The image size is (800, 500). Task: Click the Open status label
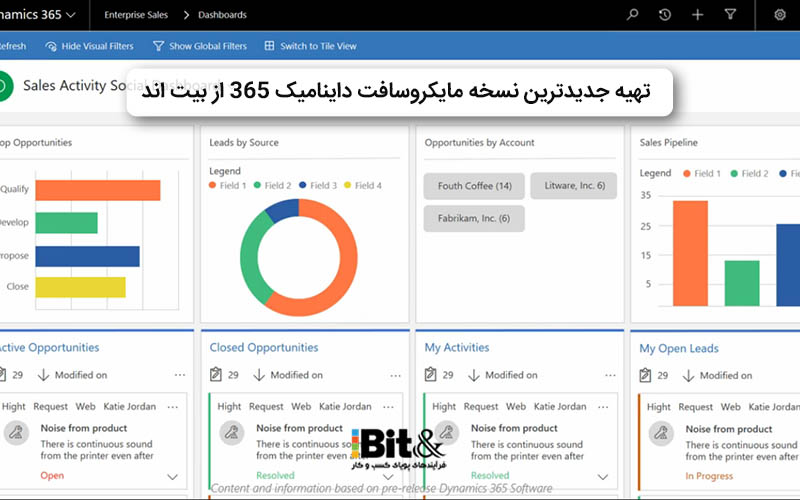(52, 476)
